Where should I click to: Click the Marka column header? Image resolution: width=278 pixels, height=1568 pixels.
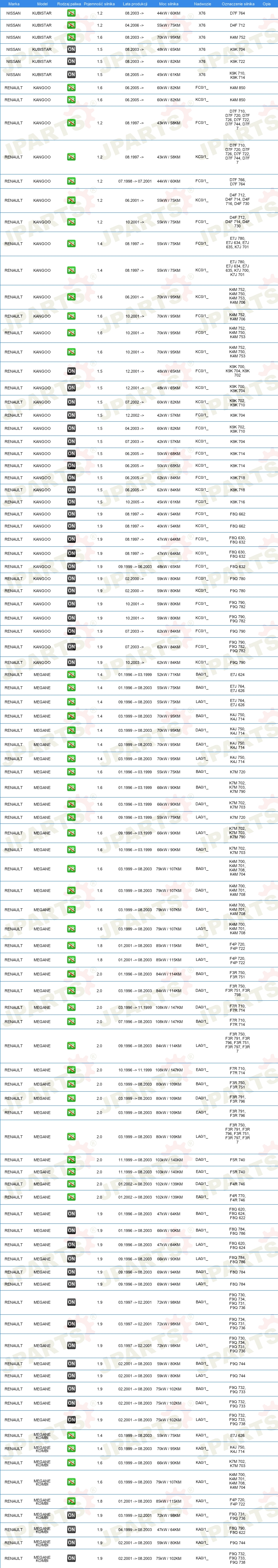[x=14, y=4]
